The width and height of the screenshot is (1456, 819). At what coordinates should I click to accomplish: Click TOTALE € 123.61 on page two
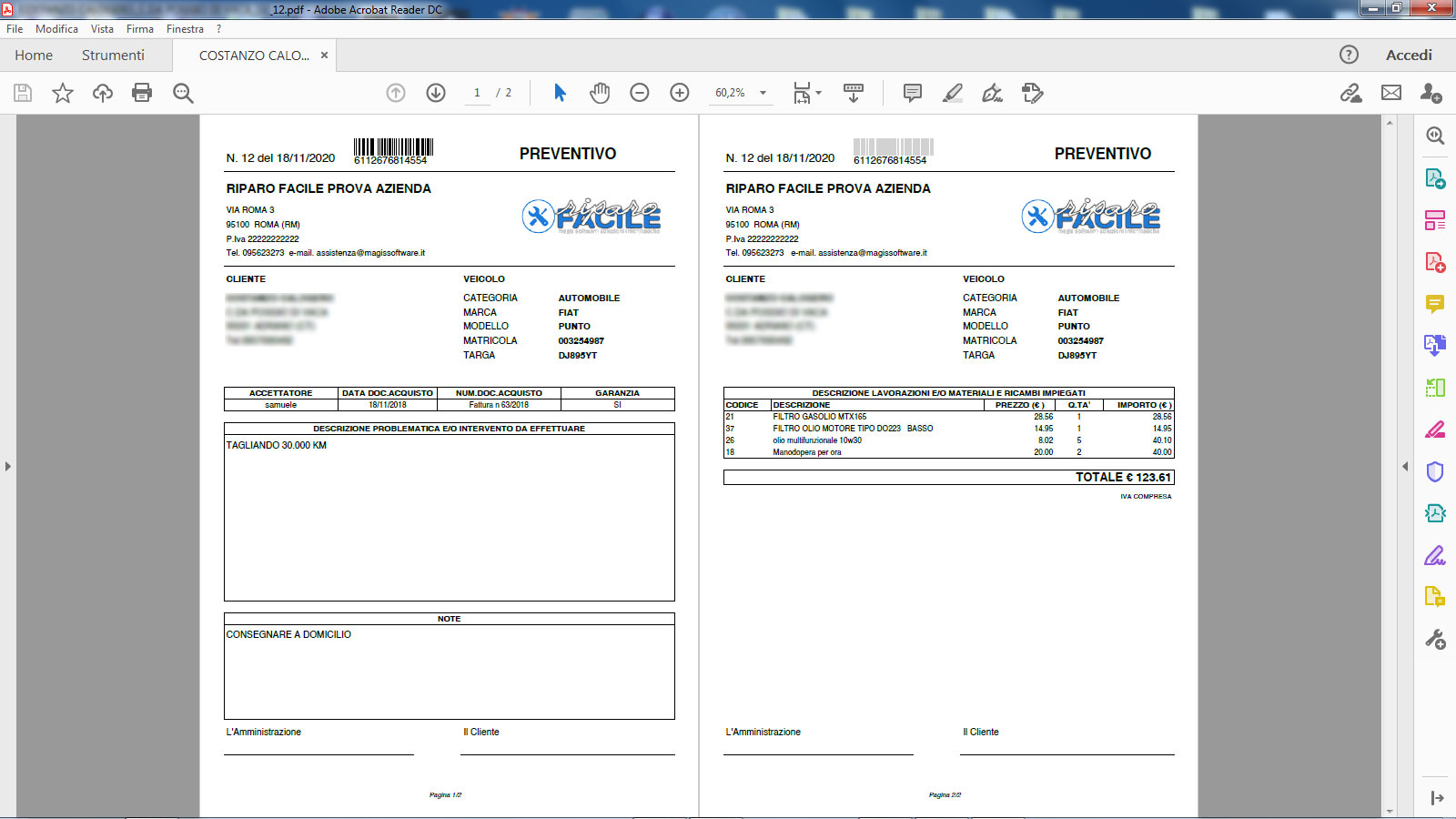(1123, 477)
